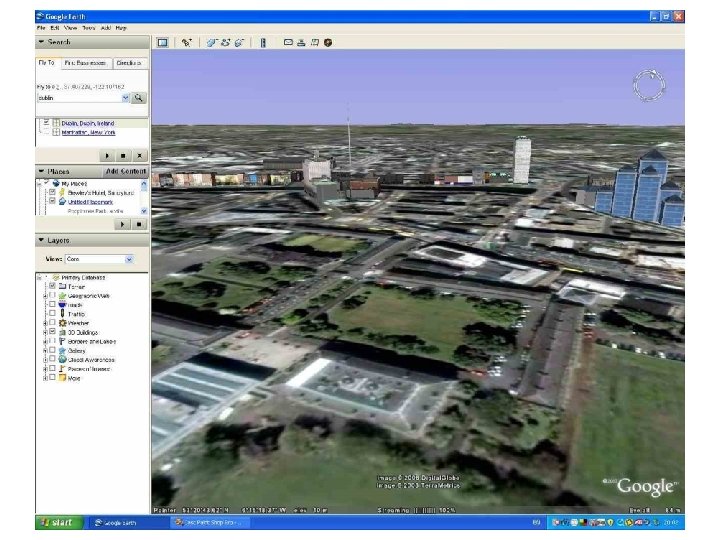Toggle the 3D Buildings layer checkbox

pyautogui.click(x=52, y=332)
